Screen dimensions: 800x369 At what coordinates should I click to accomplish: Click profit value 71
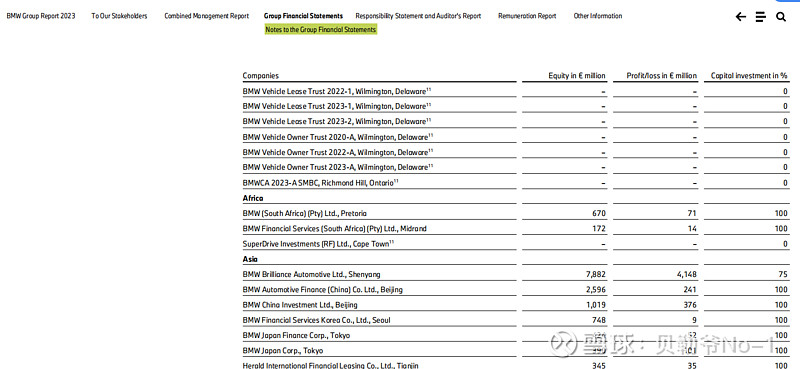click(x=692, y=213)
